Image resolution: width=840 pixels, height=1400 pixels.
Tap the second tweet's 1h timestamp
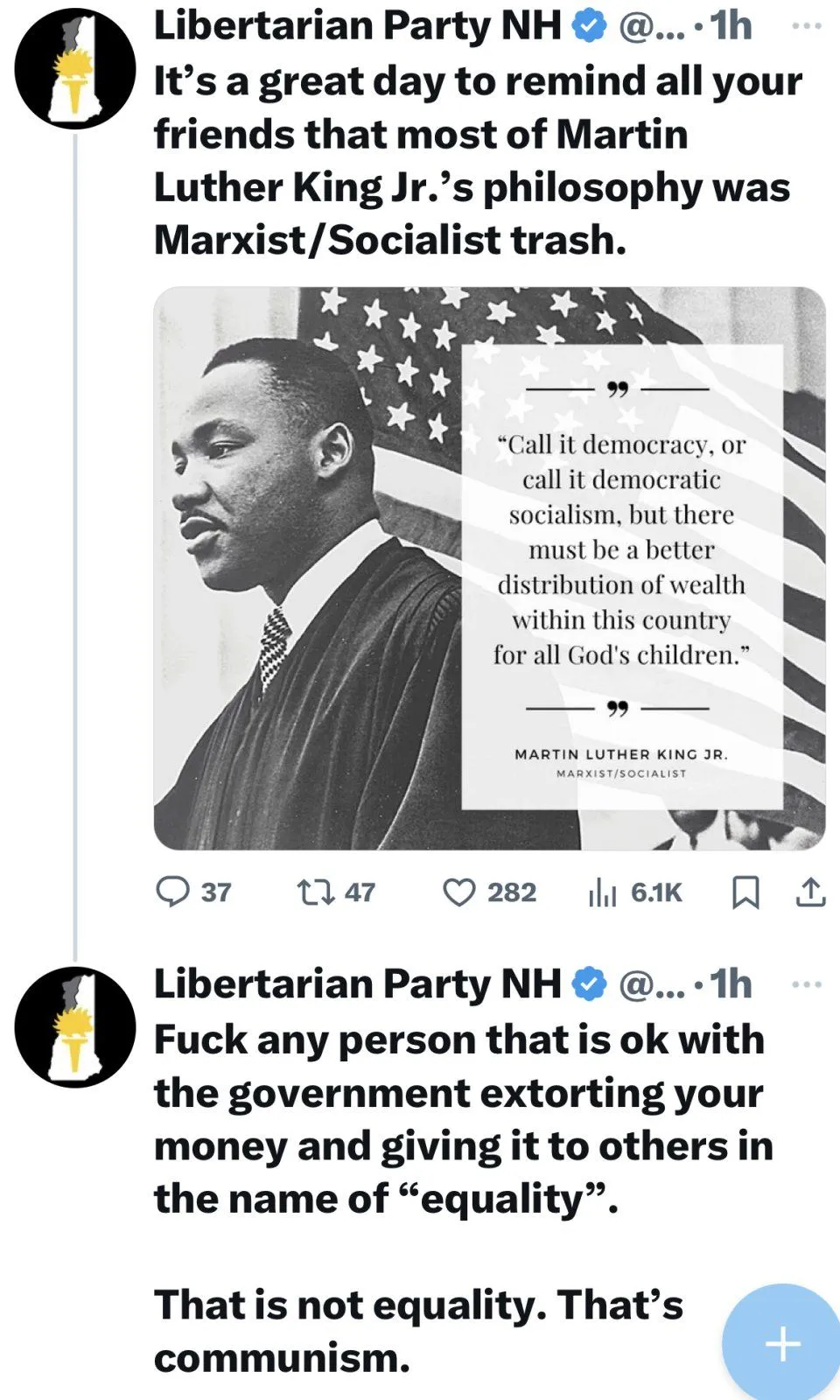[x=731, y=984]
